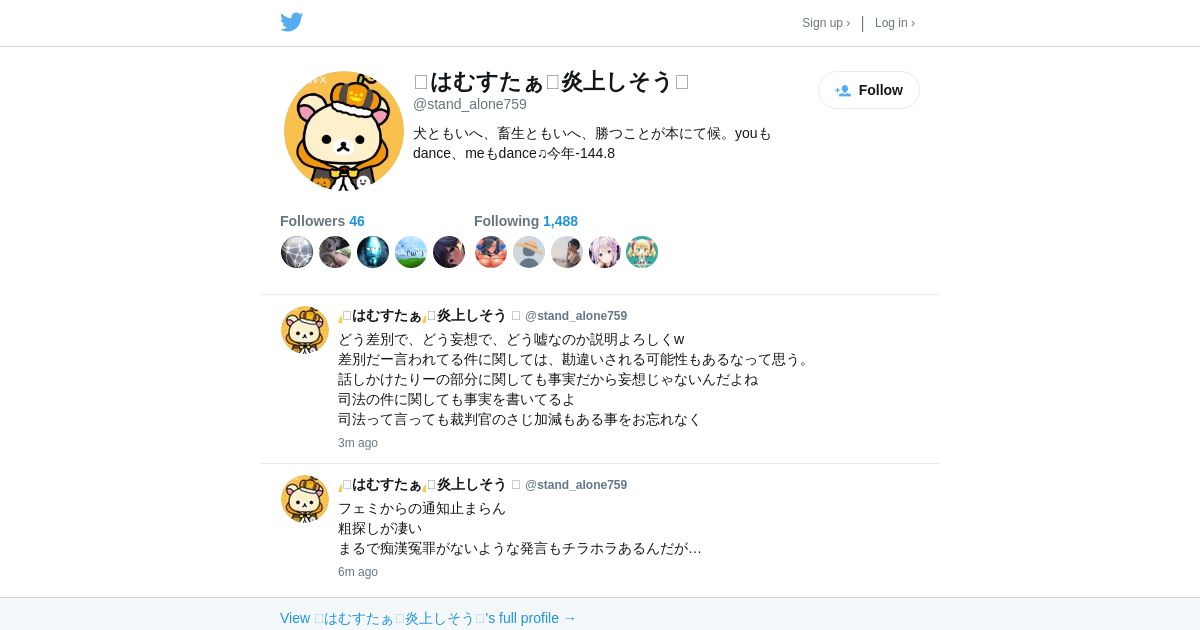View the full profile link
Viewport: 1200px width, 630px height.
tap(428, 618)
